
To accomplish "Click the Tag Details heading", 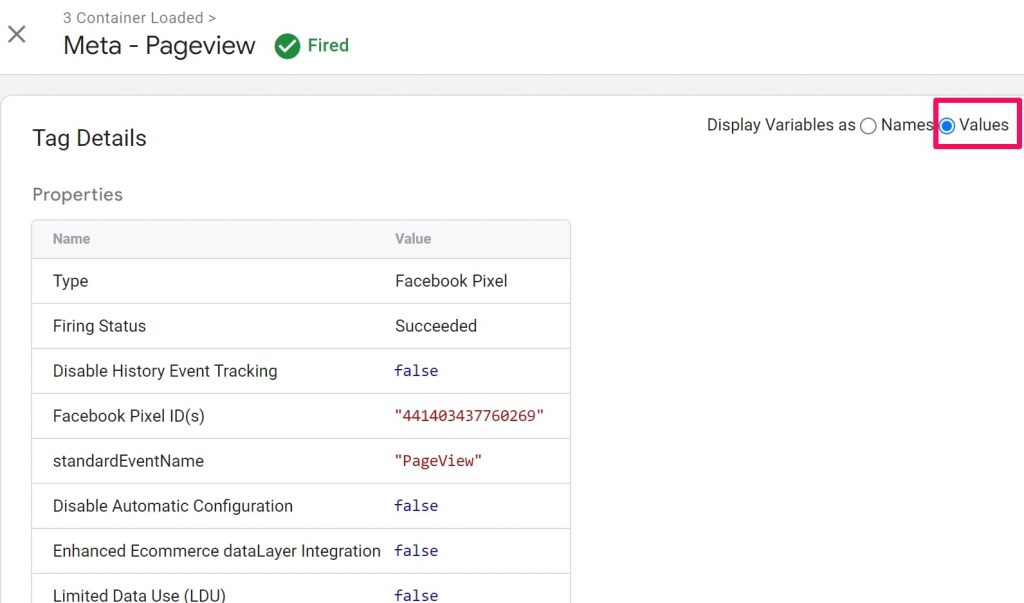I will click(89, 139).
